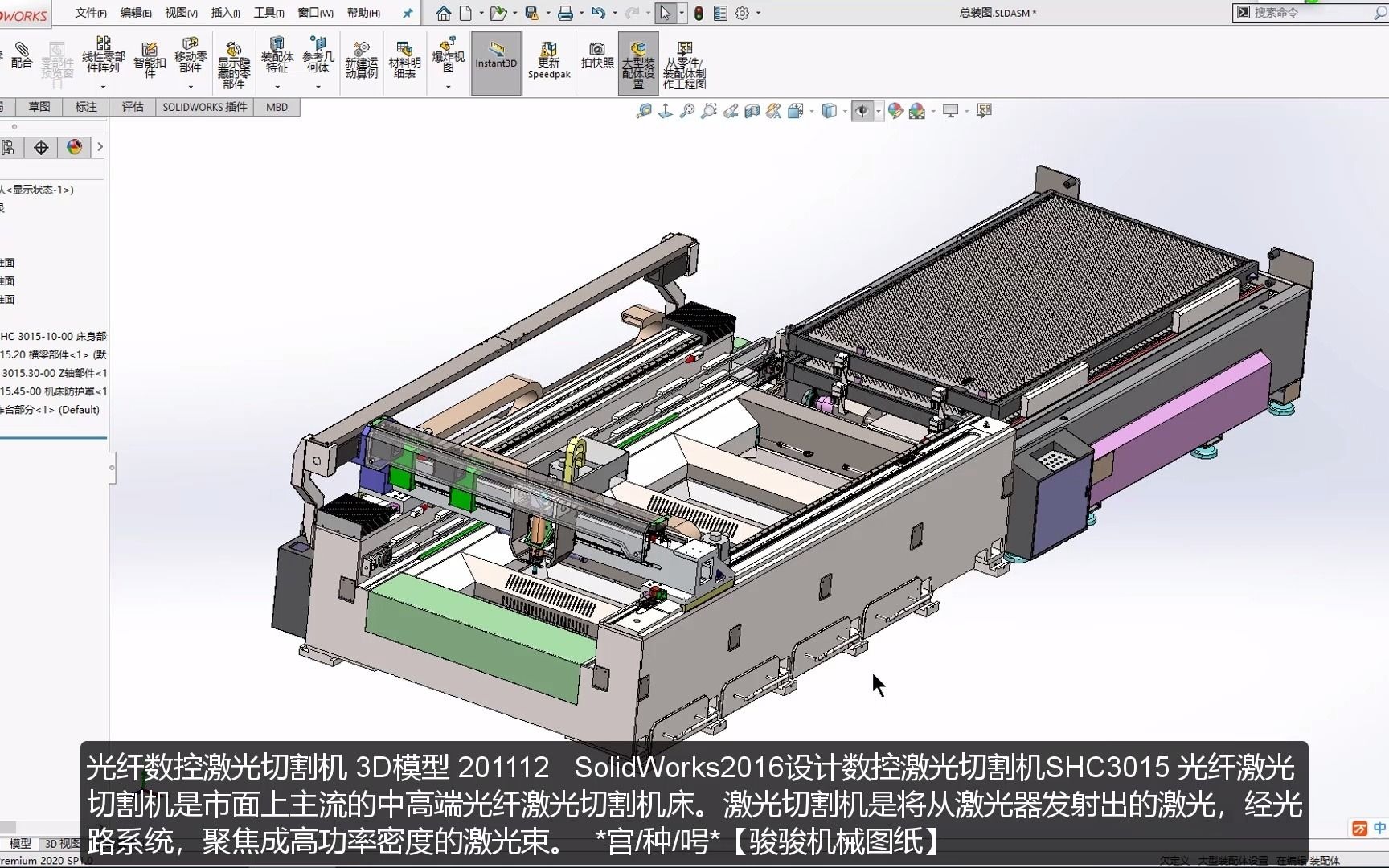Click the Undo arrow icon
The height and width of the screenshot is (868, 1389).
point(598,13)
